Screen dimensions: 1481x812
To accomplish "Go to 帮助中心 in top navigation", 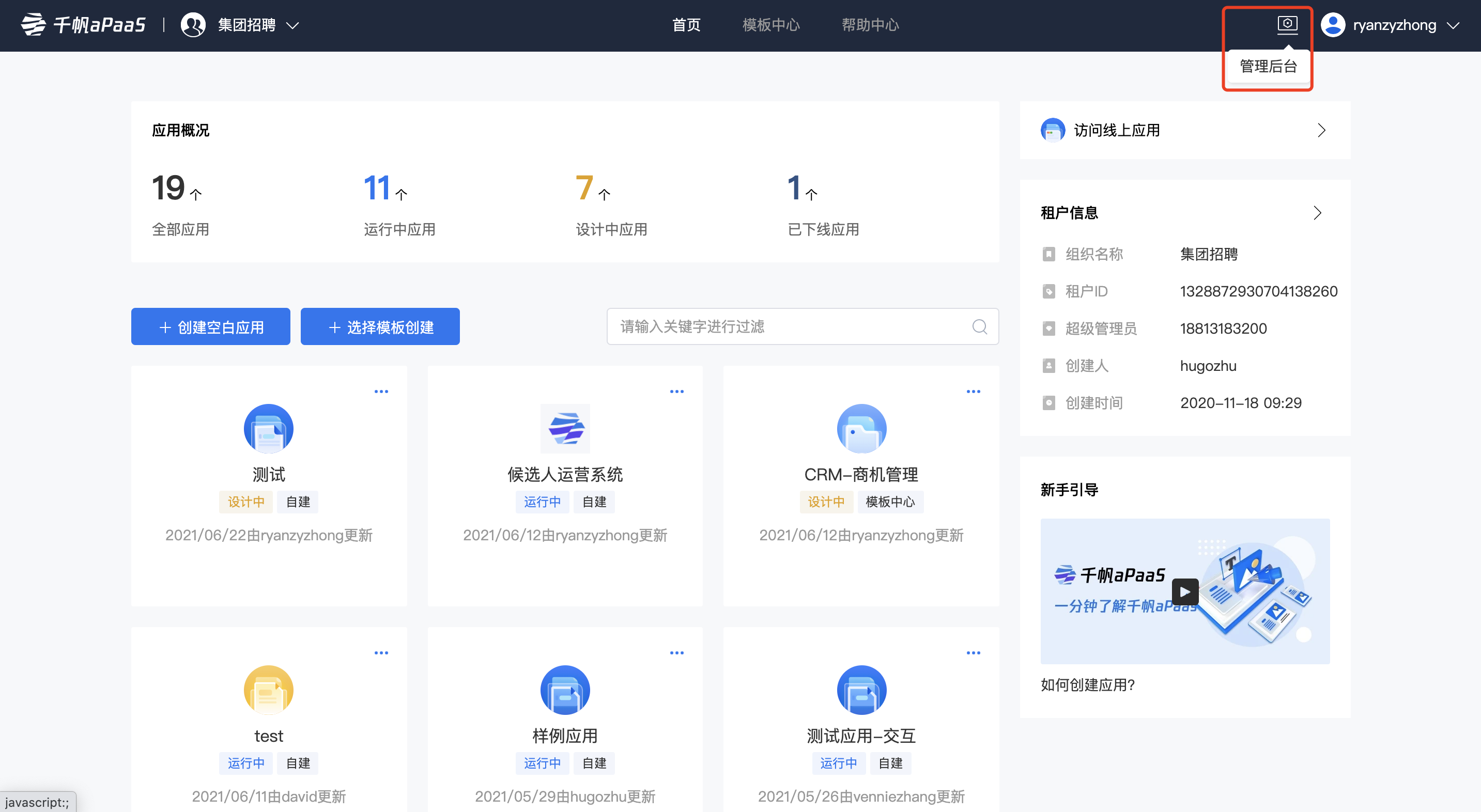I will [x=870, y=25].
